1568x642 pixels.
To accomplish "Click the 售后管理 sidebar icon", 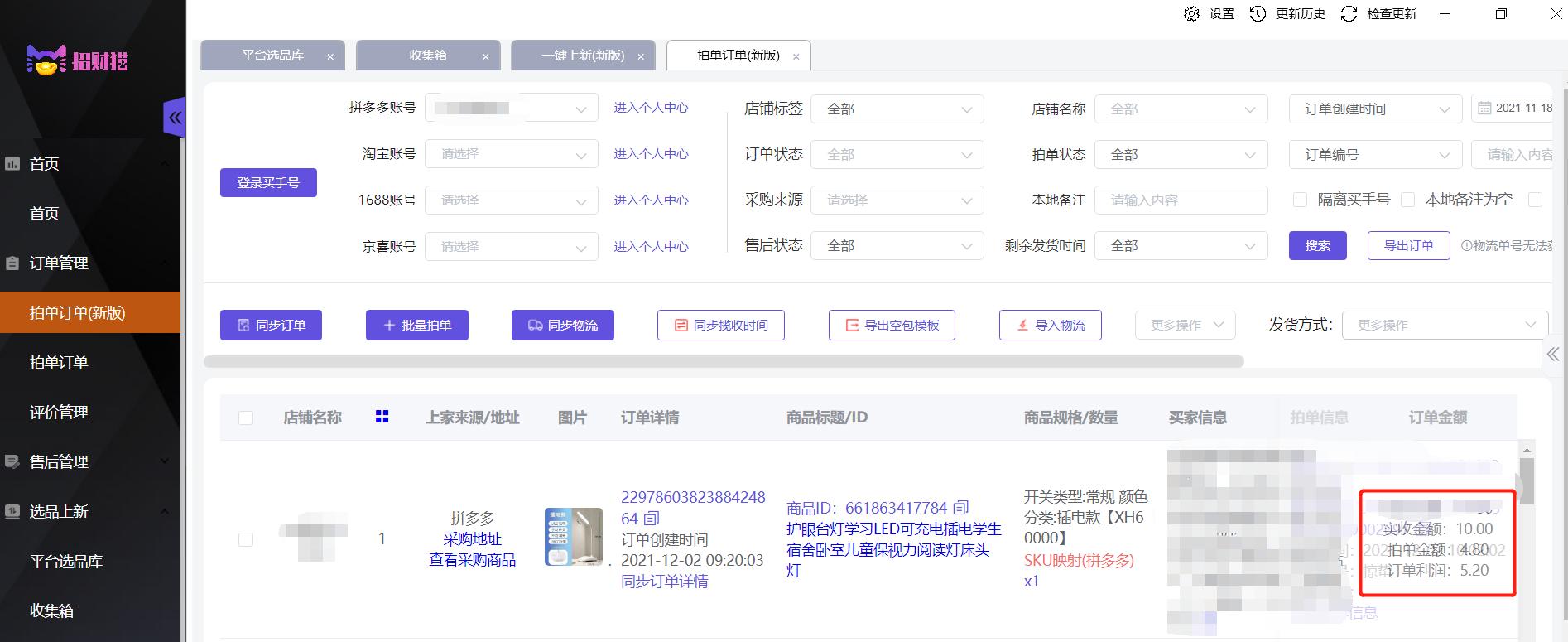I will 12,461.
